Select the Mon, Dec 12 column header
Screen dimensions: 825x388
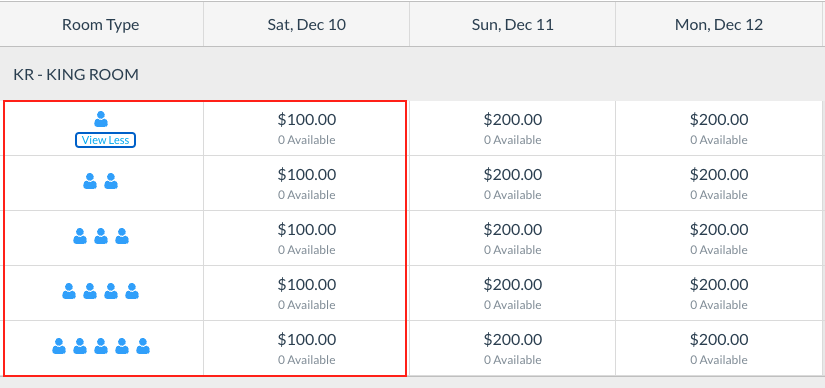click(719, 25)
